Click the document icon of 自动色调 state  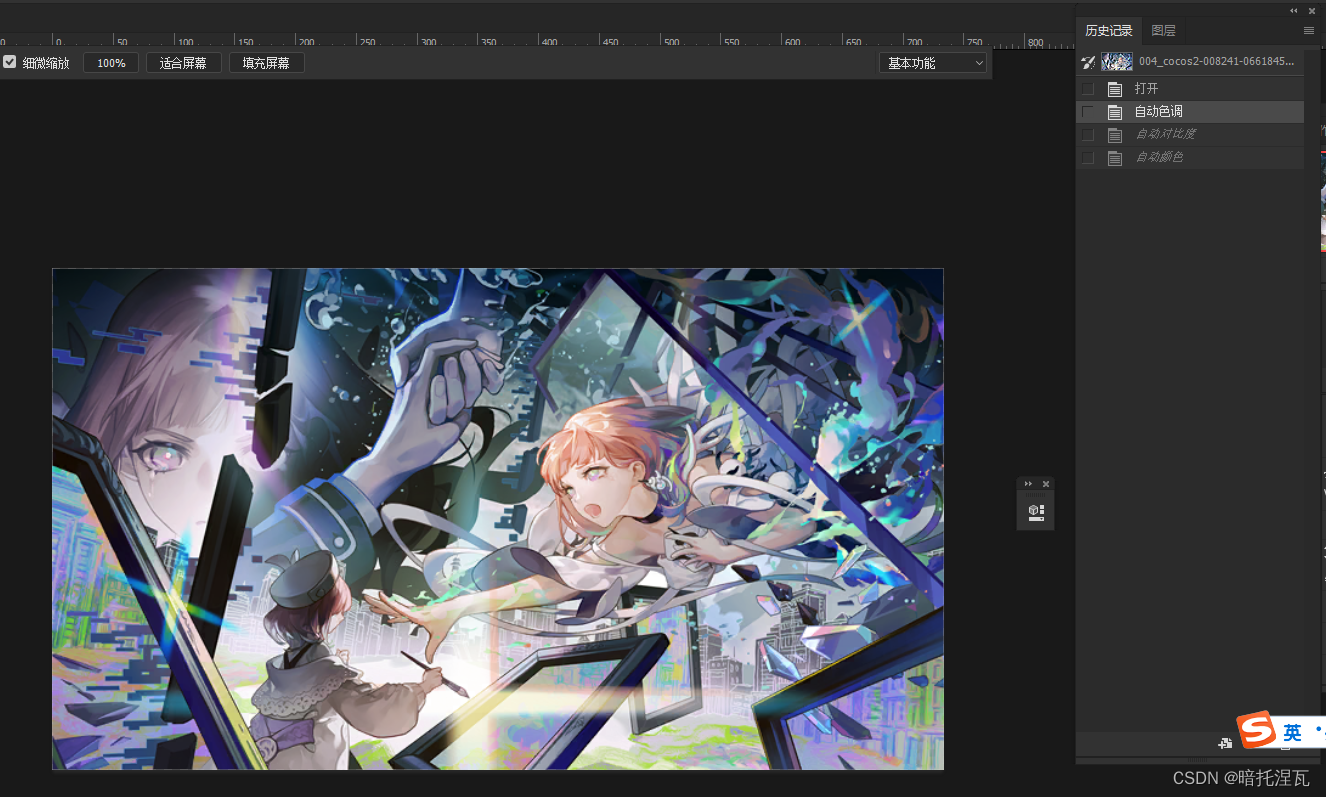pyautogui.click(x=1115, y=112)
